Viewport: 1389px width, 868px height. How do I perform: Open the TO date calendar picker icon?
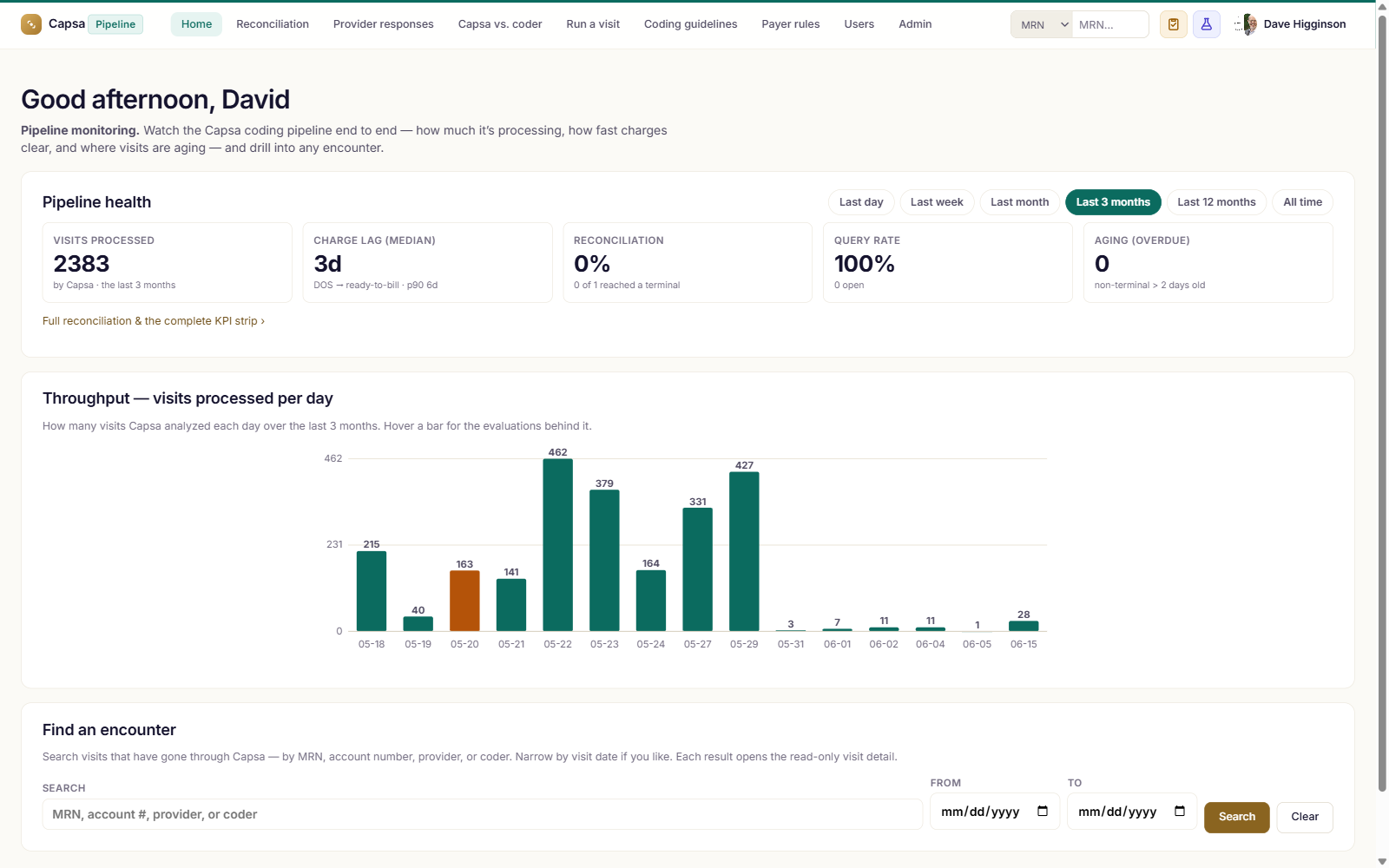coord(1180,812)
